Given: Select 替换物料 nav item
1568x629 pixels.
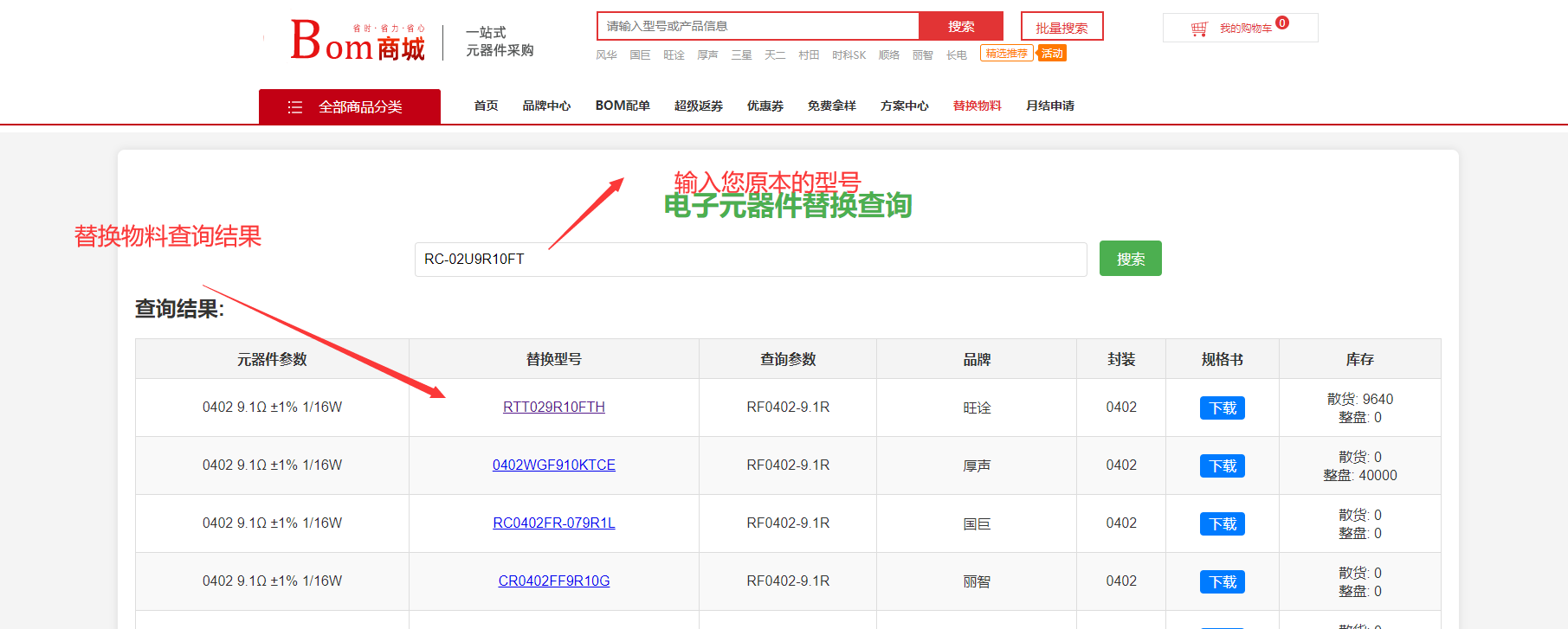Looking at the screenshot, I should [x=977, y=106].
